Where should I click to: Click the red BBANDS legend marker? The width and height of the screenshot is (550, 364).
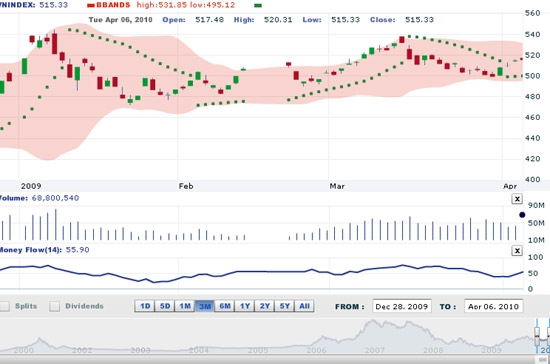coord(90,6)
